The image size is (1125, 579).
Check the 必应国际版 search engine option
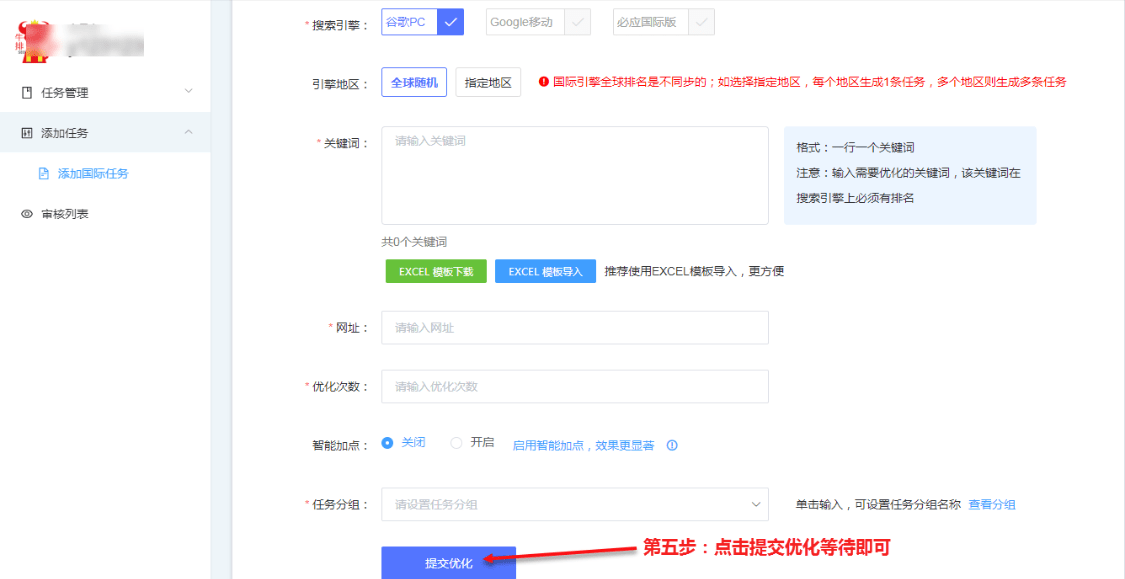click(702, 22)
